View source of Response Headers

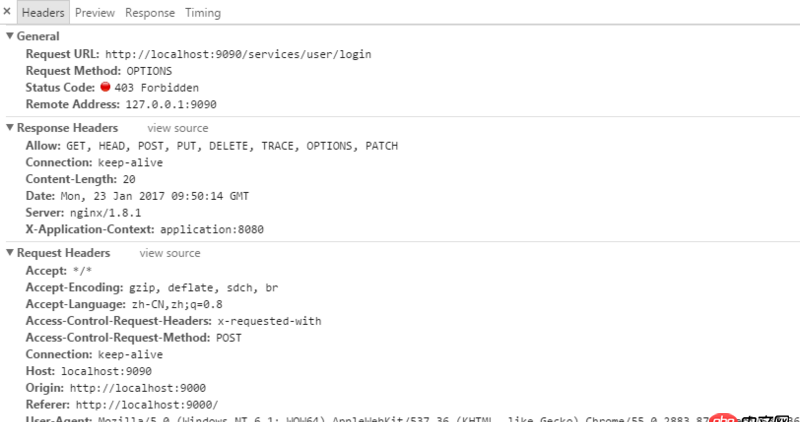[x=178, y=128]
